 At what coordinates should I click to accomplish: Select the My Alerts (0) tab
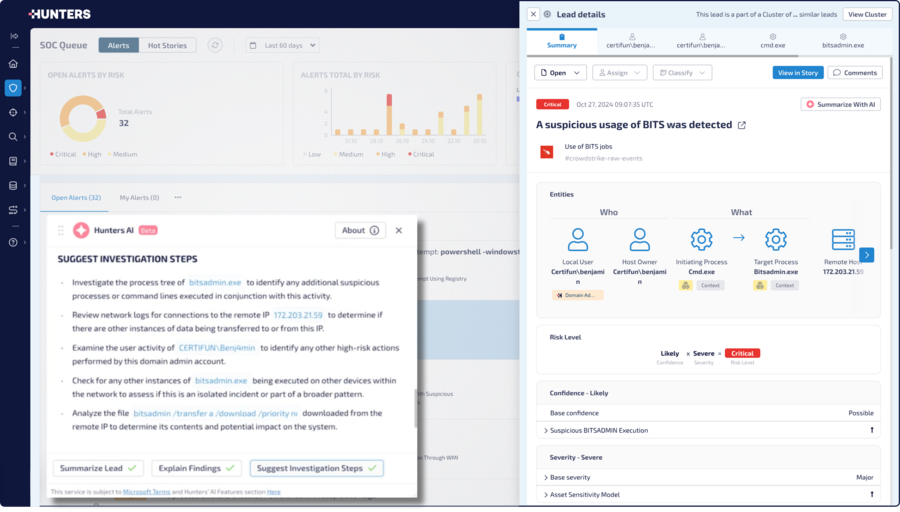coord(139,197)
